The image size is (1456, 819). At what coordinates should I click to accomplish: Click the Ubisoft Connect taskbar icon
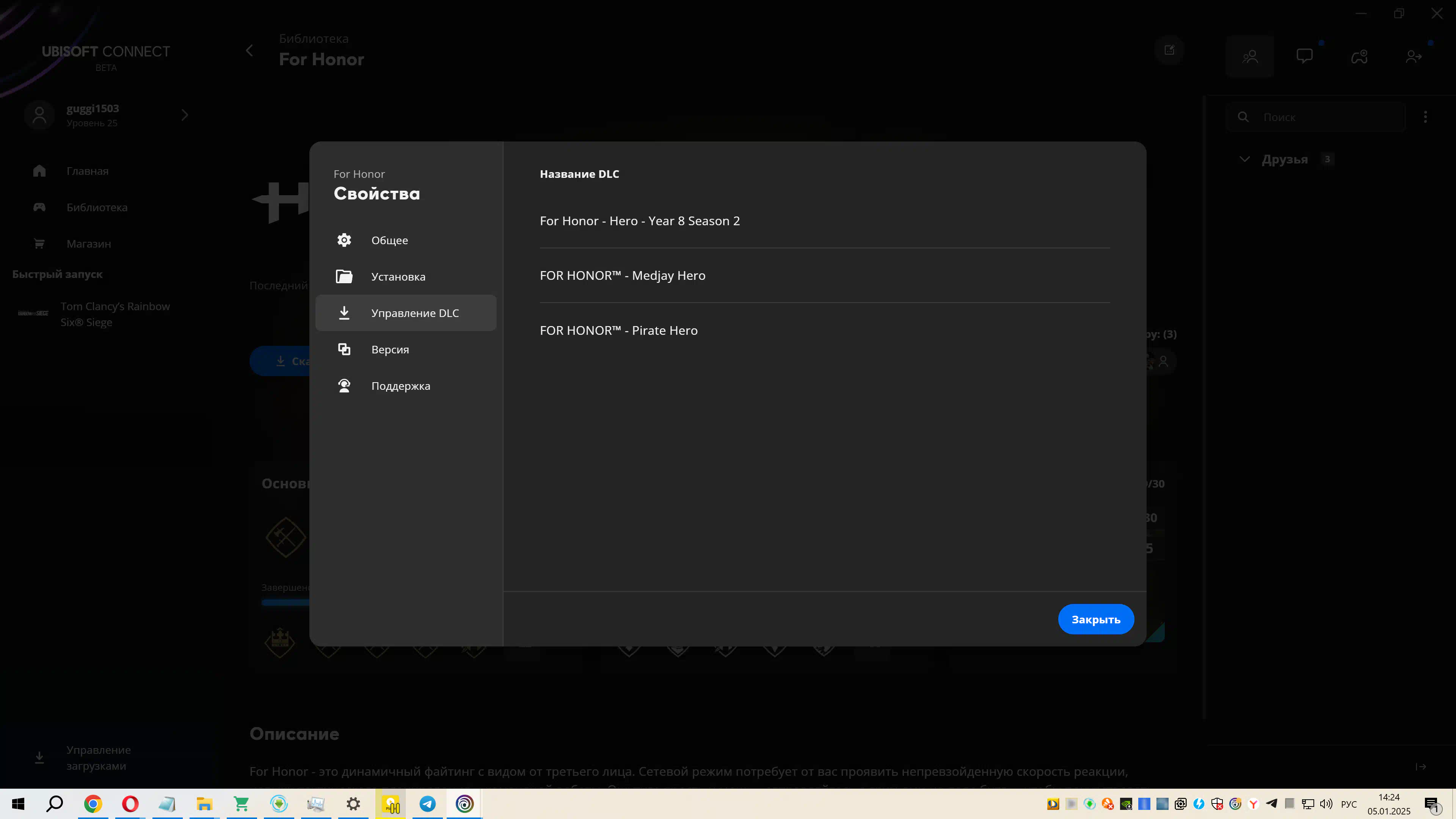pos(464,804)
